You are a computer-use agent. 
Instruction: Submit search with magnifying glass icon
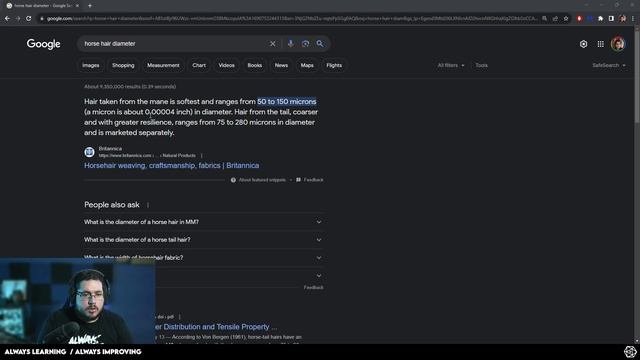(320, 44)
